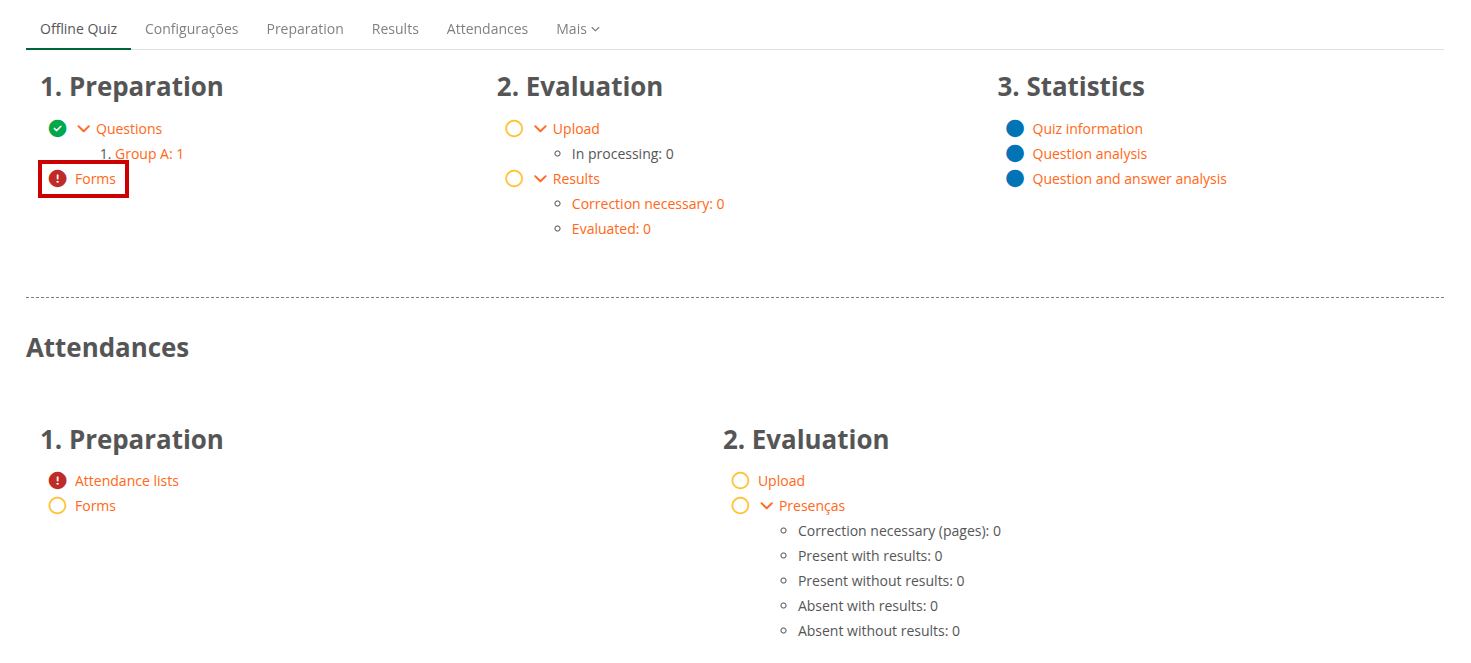Click the blue circle beside Question analysis
The width and height of the screenshot is (1471, 663).
pos(1015,153)
